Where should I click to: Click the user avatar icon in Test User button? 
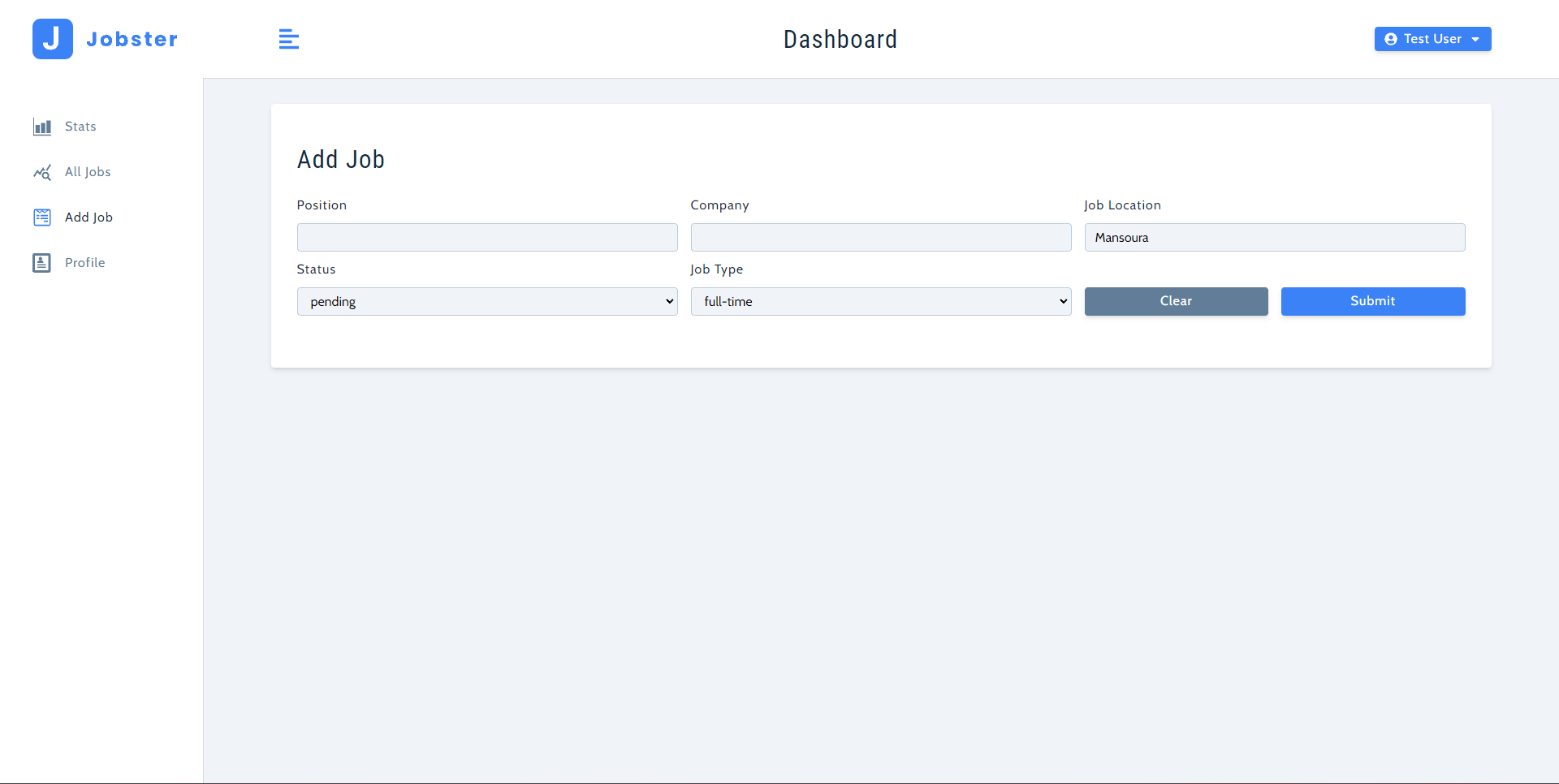coord(1391,39)
